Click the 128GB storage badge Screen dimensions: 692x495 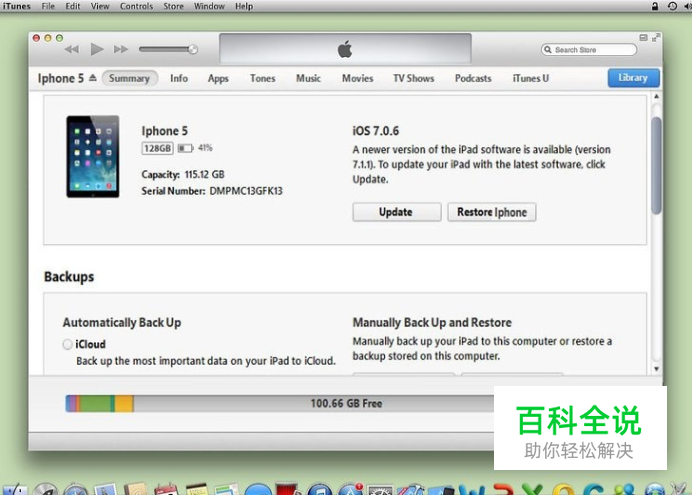coord(157,148)
